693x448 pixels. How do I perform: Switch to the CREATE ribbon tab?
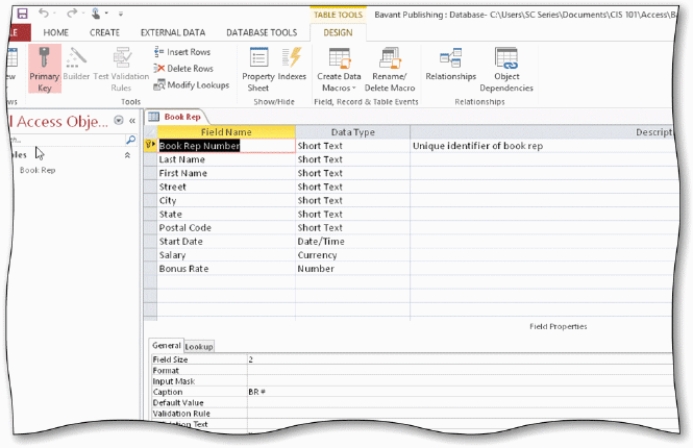tap(105, 33)
